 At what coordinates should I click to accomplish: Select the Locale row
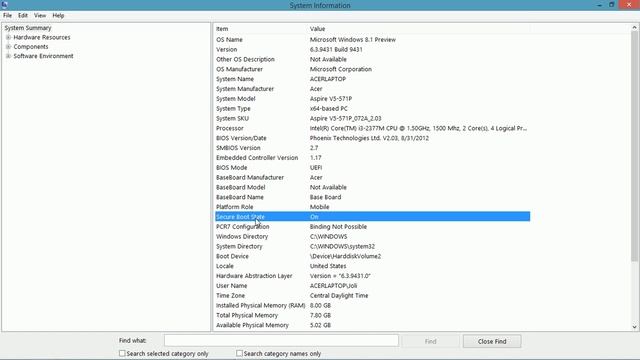372,266
